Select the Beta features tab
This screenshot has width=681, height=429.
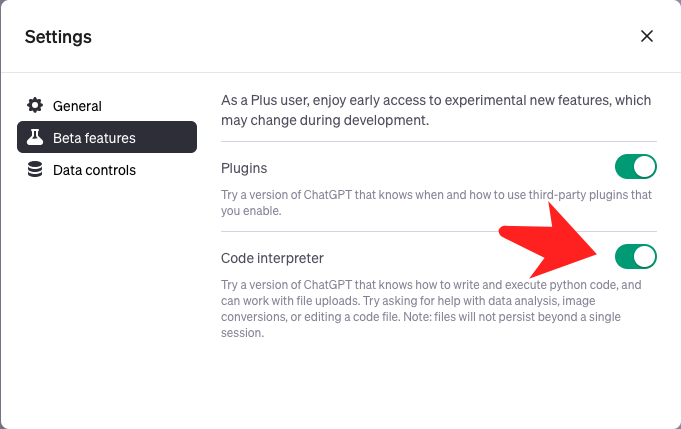coord(107,137)
